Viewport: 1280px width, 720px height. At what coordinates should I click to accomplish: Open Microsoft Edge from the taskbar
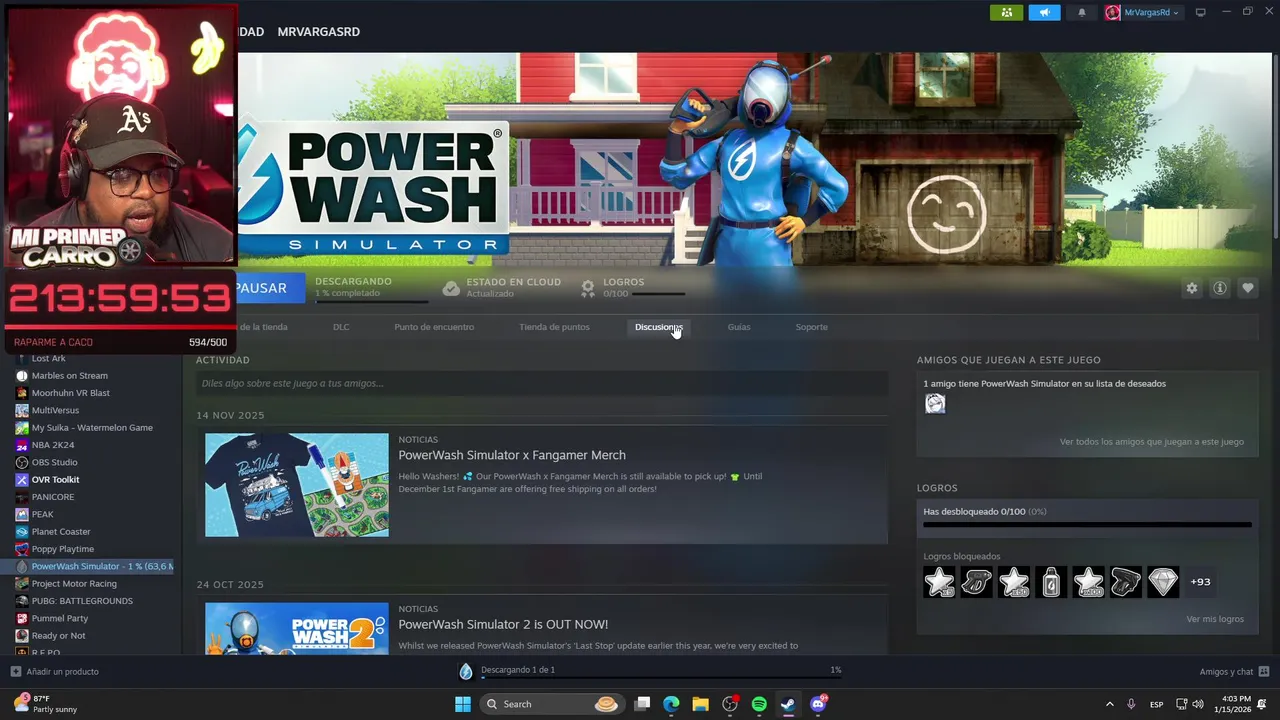coord(671,704)
